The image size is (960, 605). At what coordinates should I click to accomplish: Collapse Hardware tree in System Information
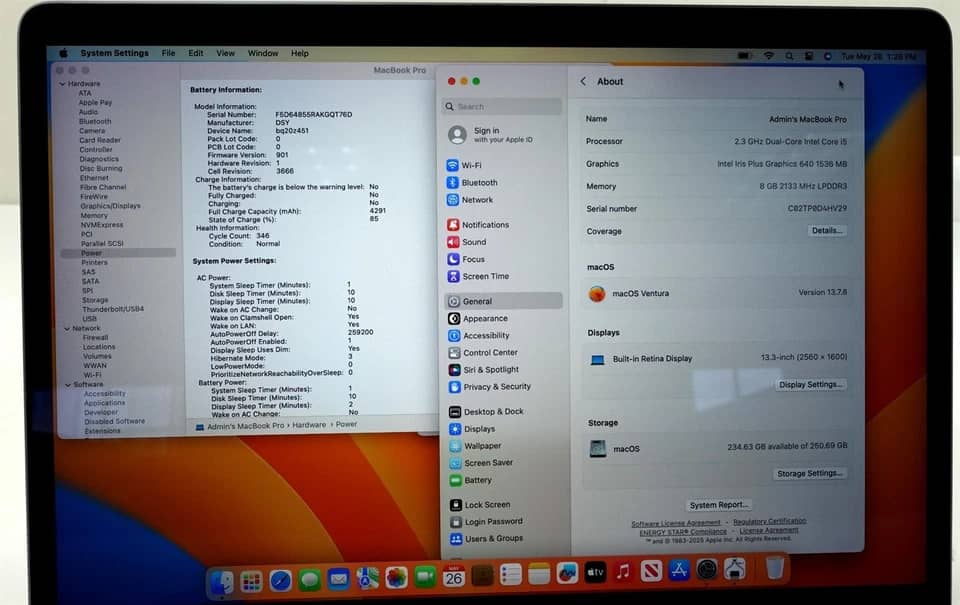coord(62,84)
